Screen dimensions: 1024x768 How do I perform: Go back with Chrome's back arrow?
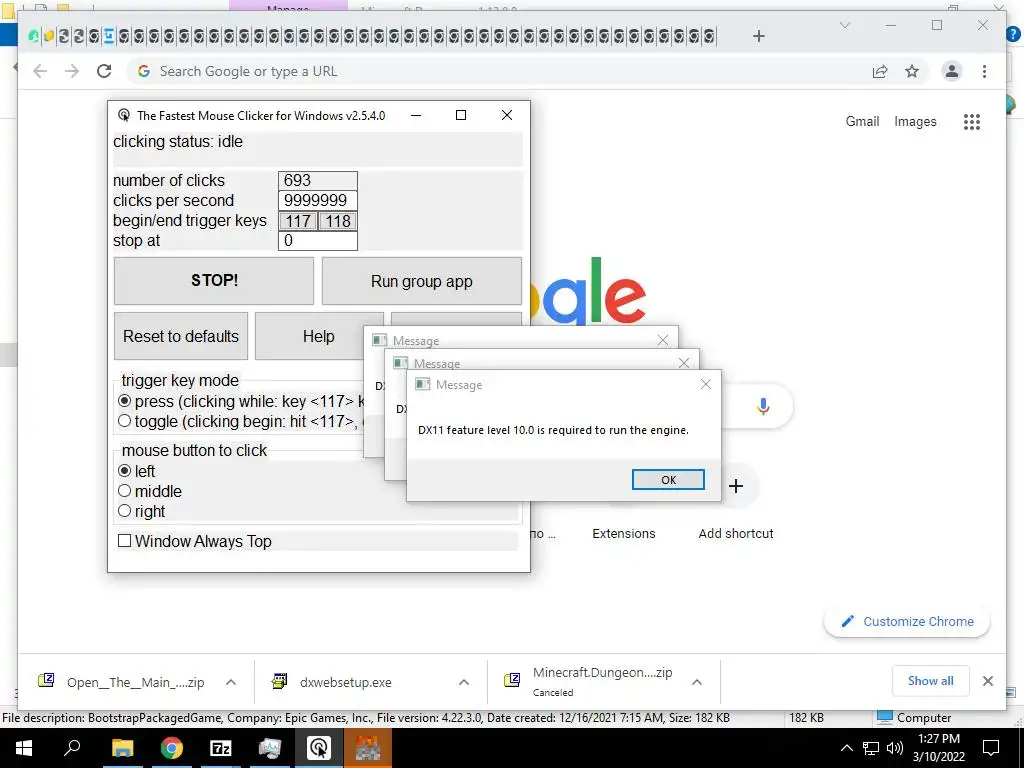pyautogui.click(x=40, y=71)
